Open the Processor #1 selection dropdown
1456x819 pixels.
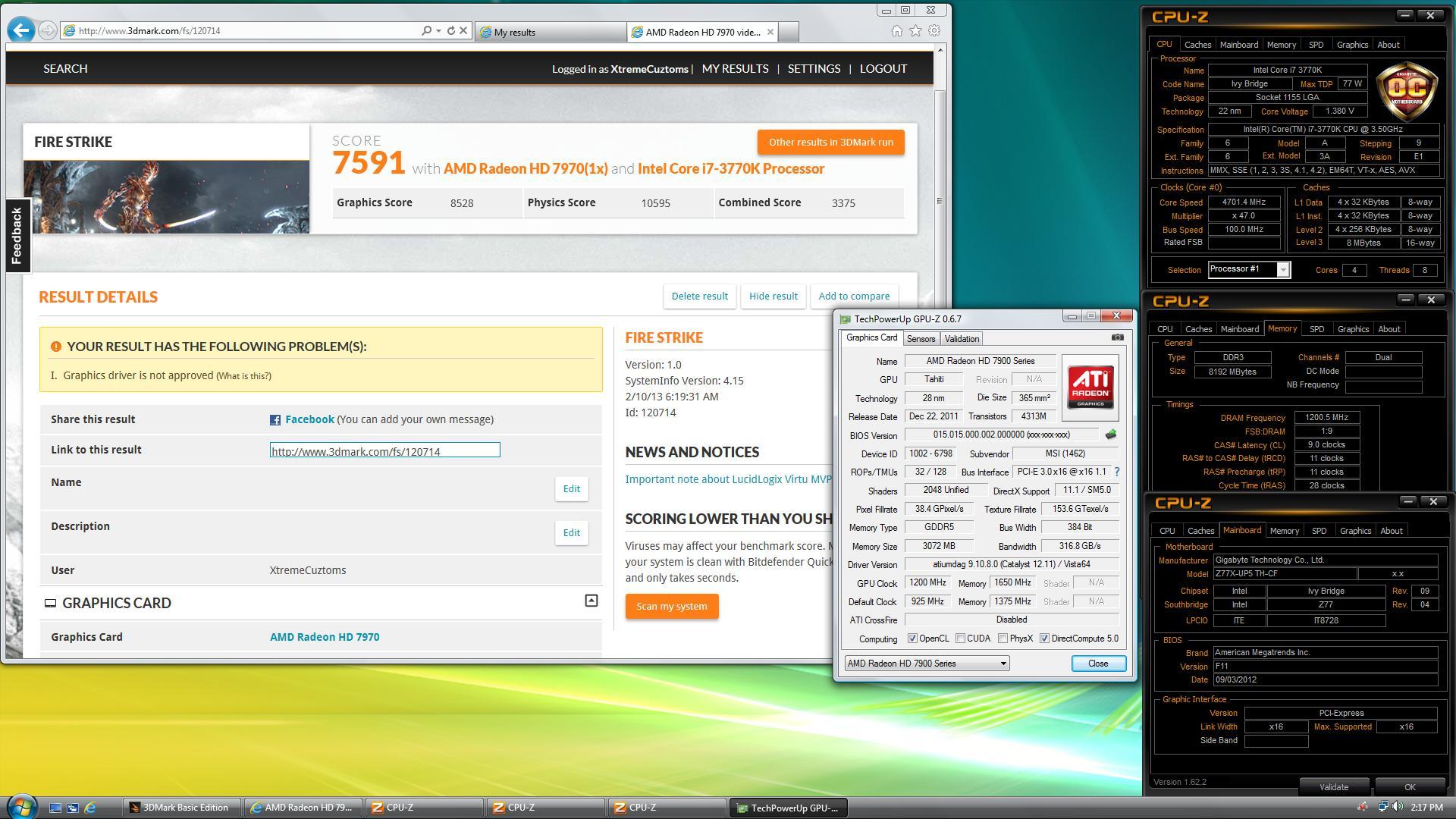point(1249,270)
